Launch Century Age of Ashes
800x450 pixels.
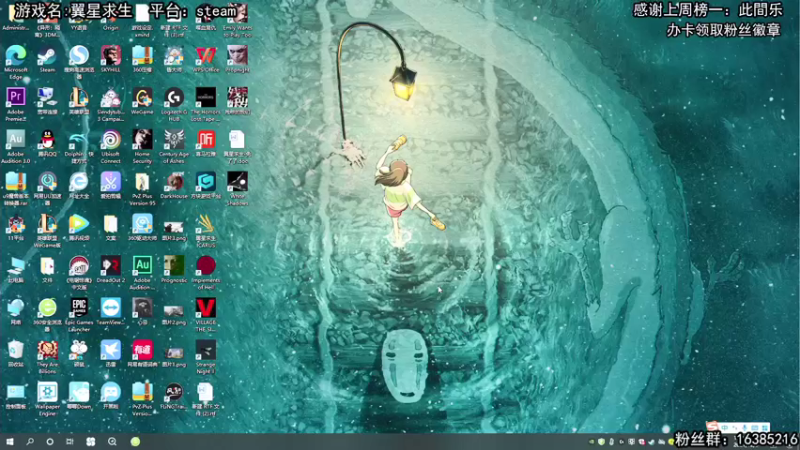(174, 139)
